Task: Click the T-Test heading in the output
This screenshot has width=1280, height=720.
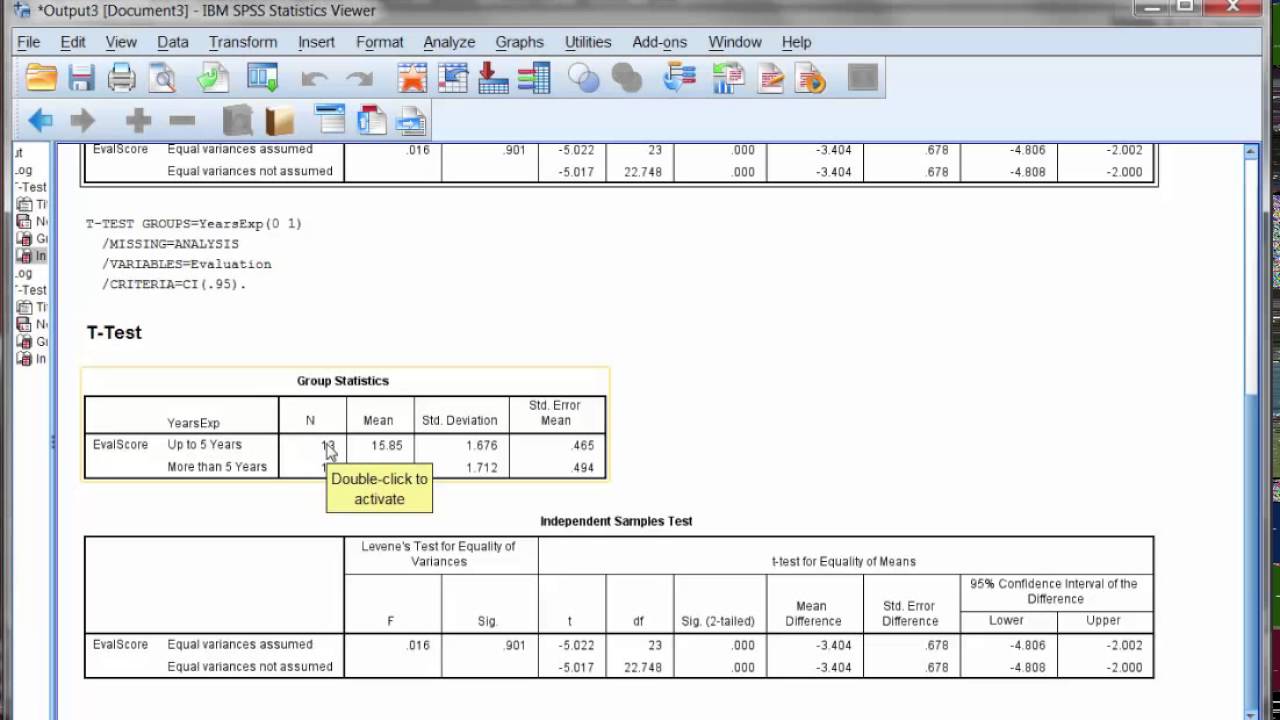Action: (114, 332)
